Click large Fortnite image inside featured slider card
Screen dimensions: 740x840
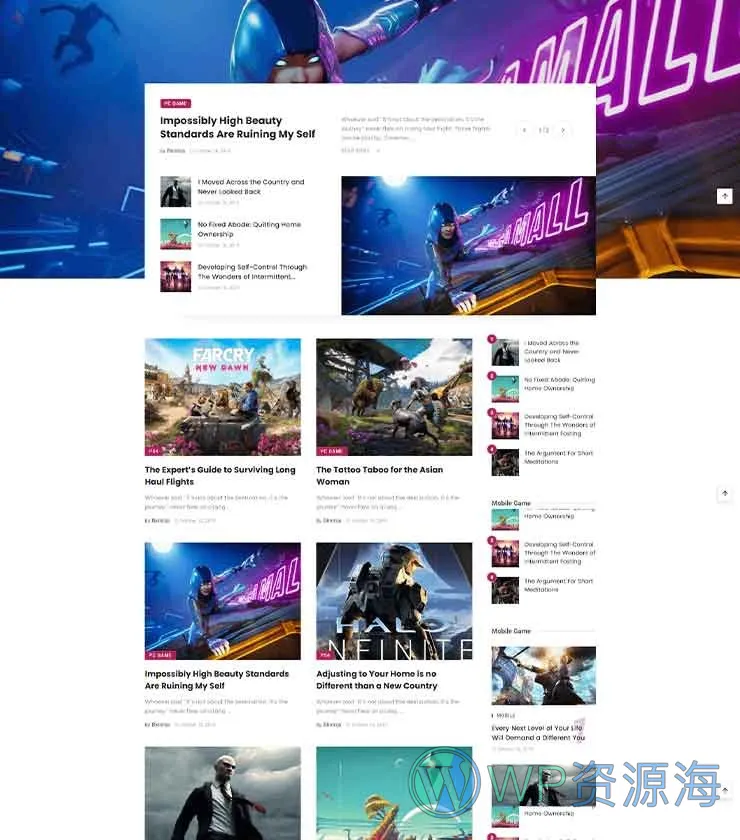pos(468,245)
